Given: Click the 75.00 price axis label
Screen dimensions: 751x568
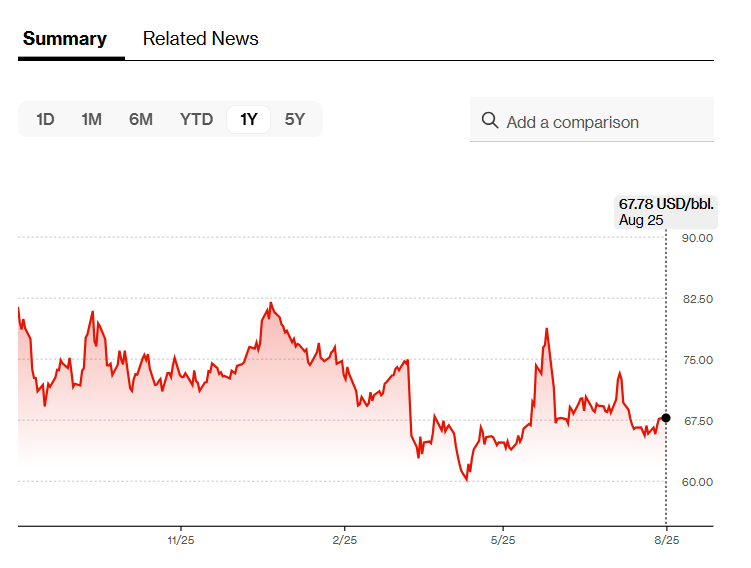Looking at the screenshot, I should click(x=696, y=360).
